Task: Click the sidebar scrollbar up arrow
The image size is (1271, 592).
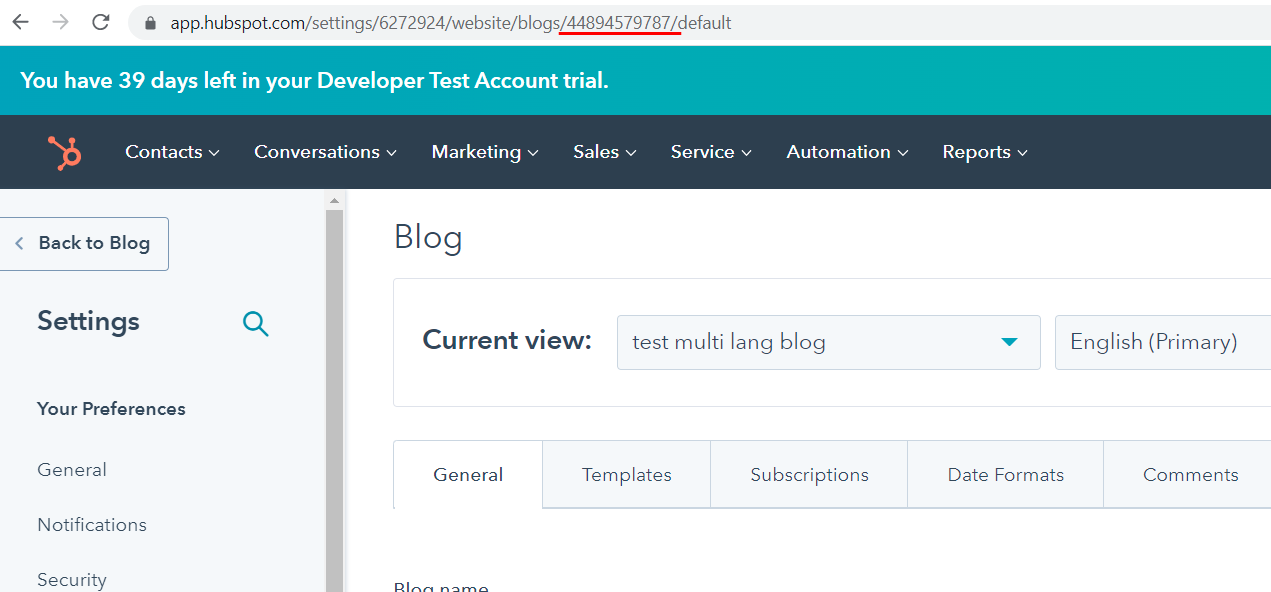Action: (x=335, y=200)
